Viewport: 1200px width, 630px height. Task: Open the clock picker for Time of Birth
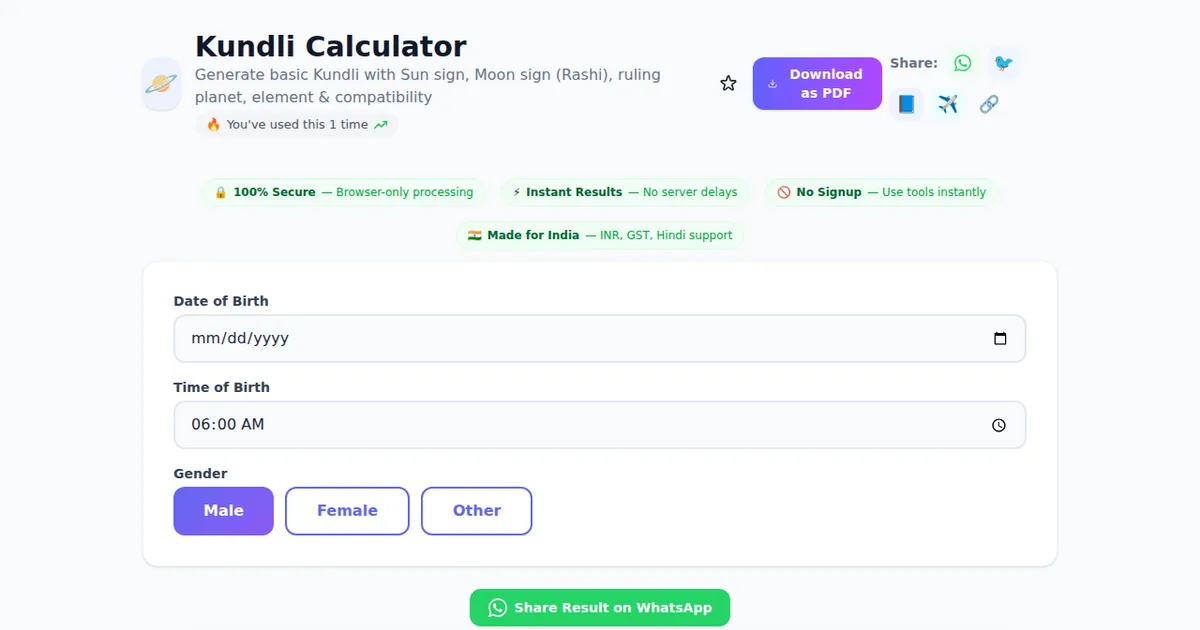click(999, 425)
